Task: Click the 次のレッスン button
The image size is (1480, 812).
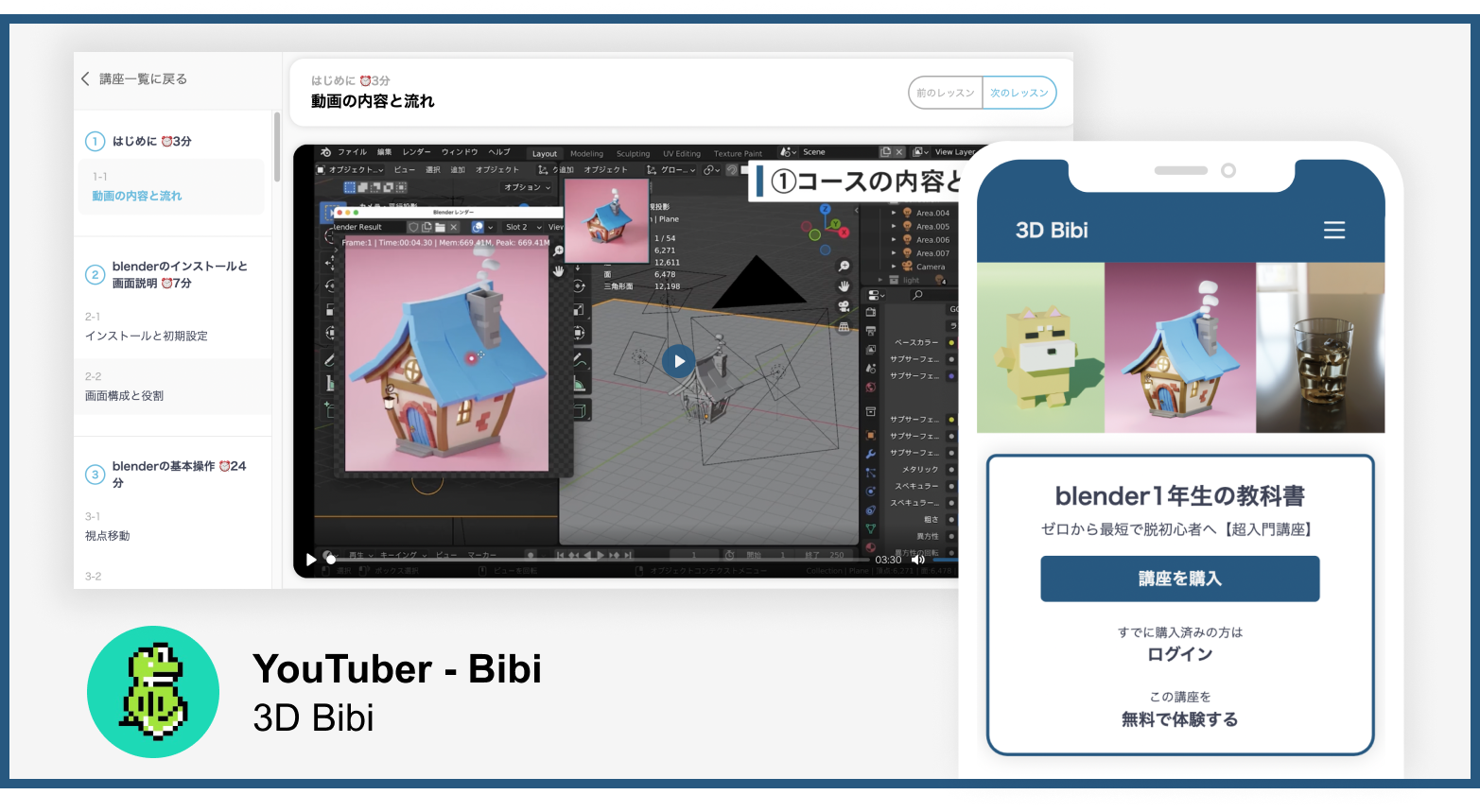Action: coord(1019,93)
